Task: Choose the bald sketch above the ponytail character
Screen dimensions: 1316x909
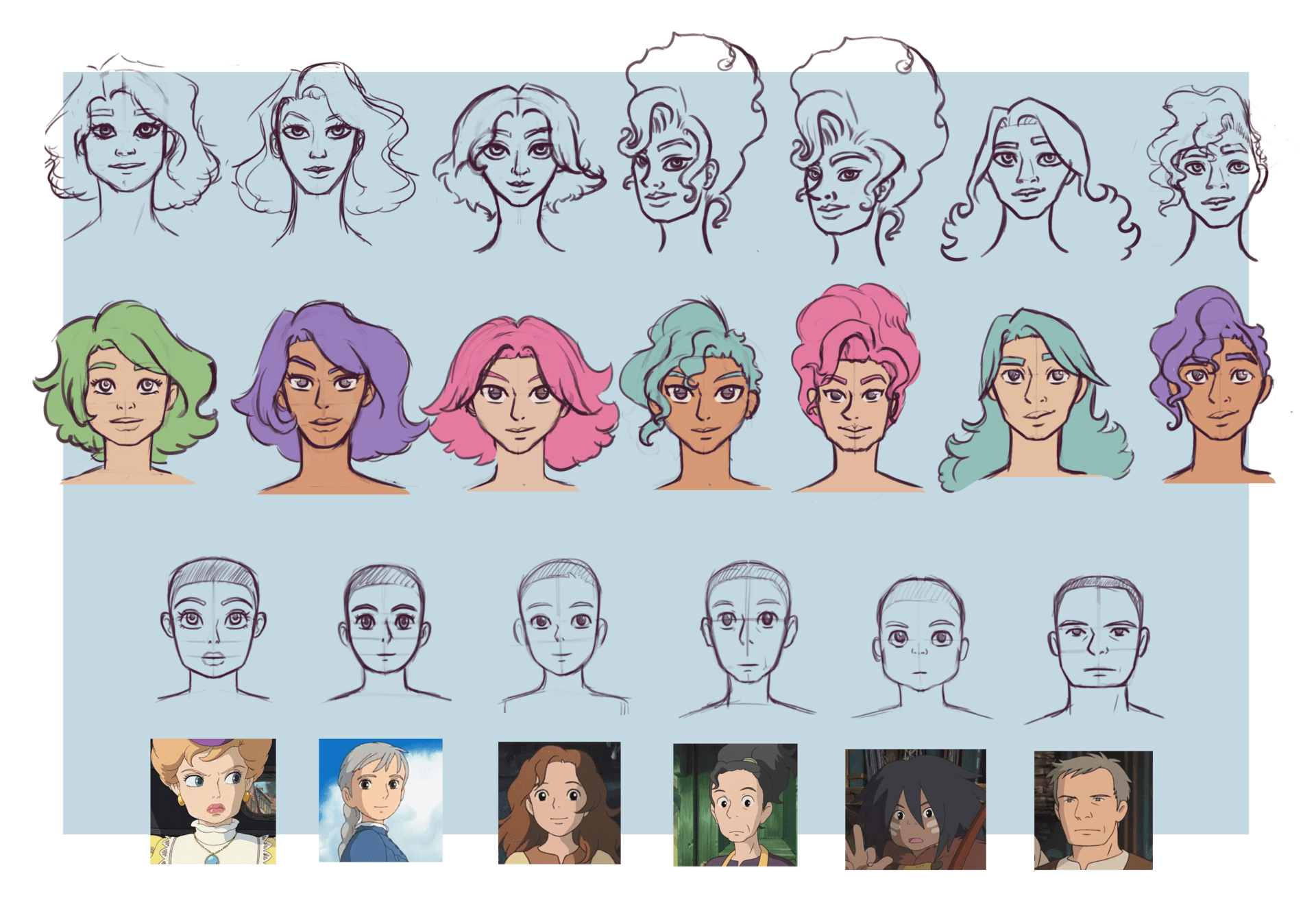Action: 748,639
